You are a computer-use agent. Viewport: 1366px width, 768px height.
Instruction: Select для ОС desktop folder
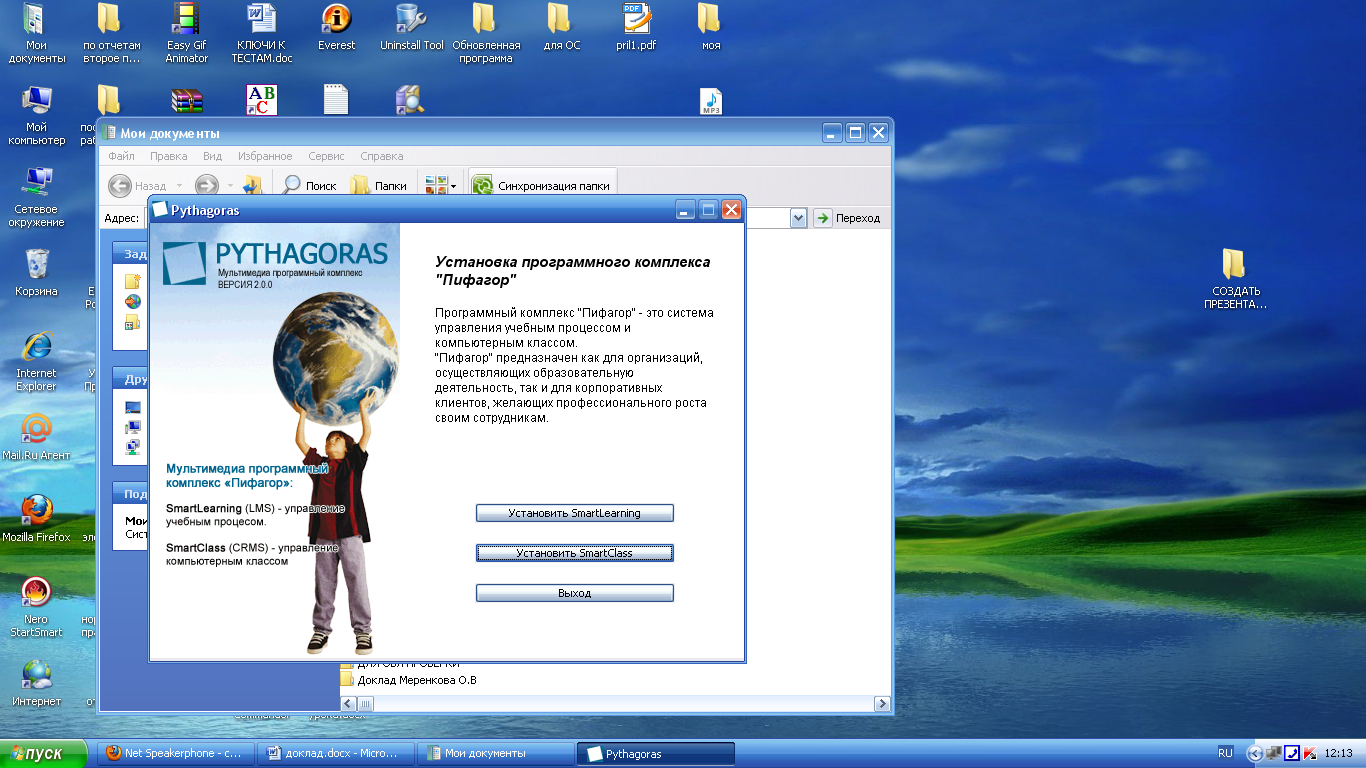(561, 28)
